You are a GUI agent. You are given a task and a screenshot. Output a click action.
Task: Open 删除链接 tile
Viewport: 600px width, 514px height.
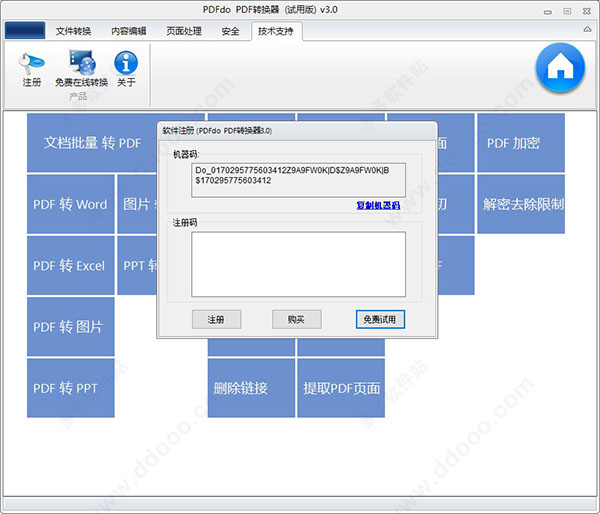click(x=251, y=388)
